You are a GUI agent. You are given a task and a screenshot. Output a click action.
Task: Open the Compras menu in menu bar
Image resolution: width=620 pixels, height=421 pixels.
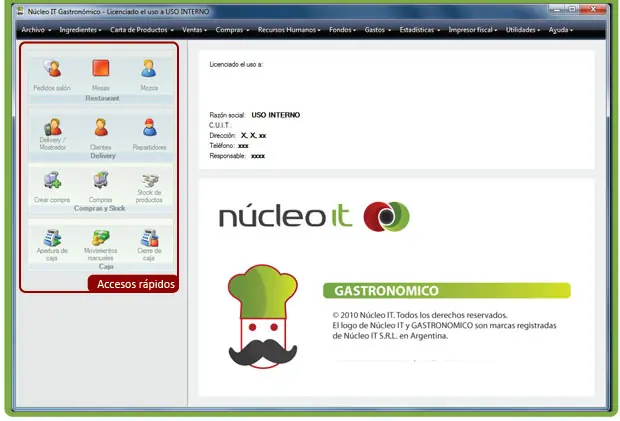point(232,30)
